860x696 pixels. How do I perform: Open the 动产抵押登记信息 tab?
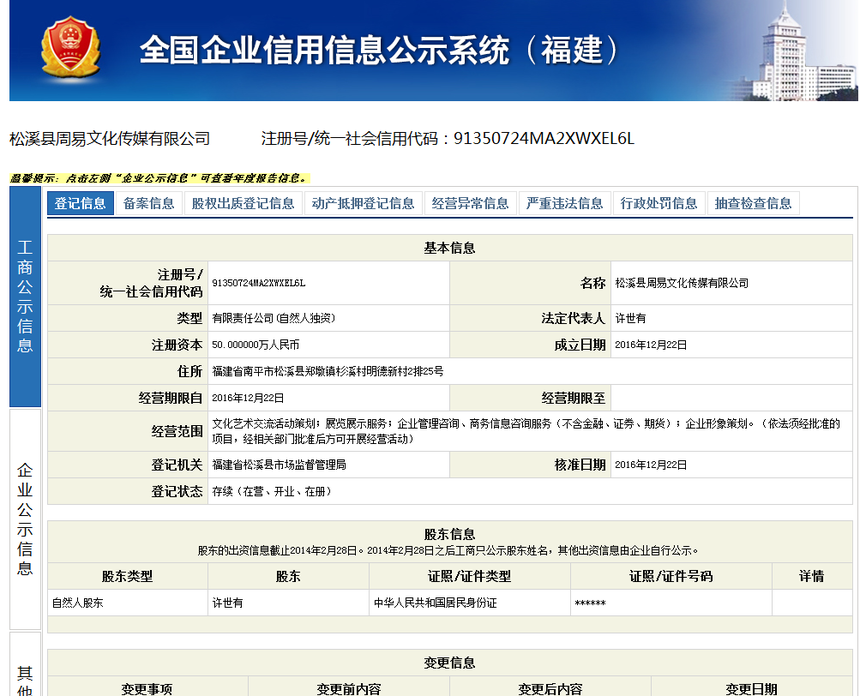point(363,203)
